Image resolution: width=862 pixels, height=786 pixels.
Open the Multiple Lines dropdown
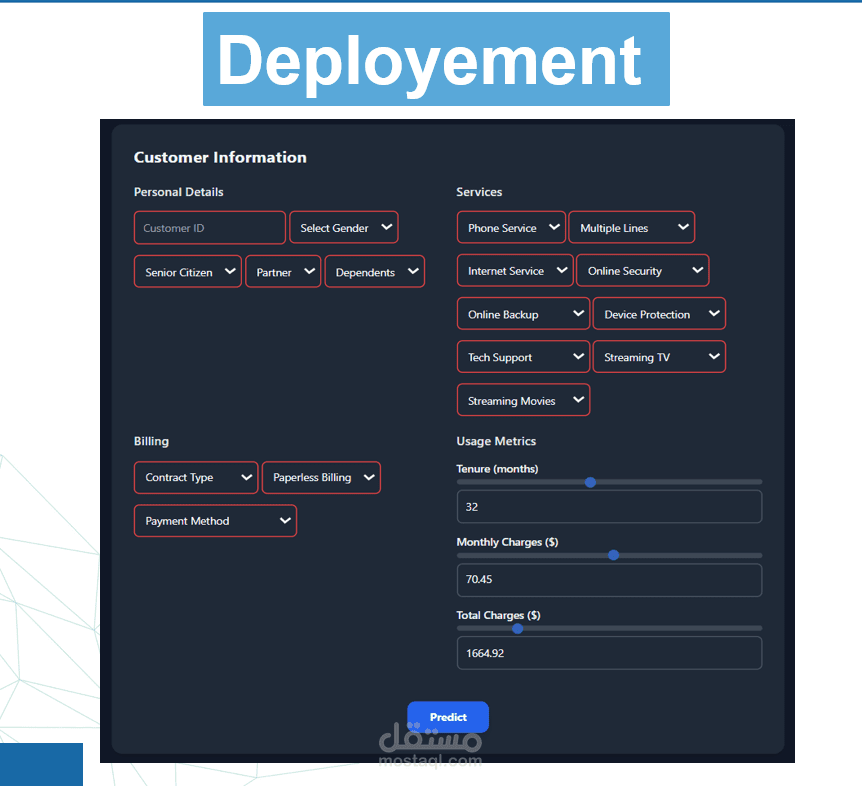coord(632,228)
